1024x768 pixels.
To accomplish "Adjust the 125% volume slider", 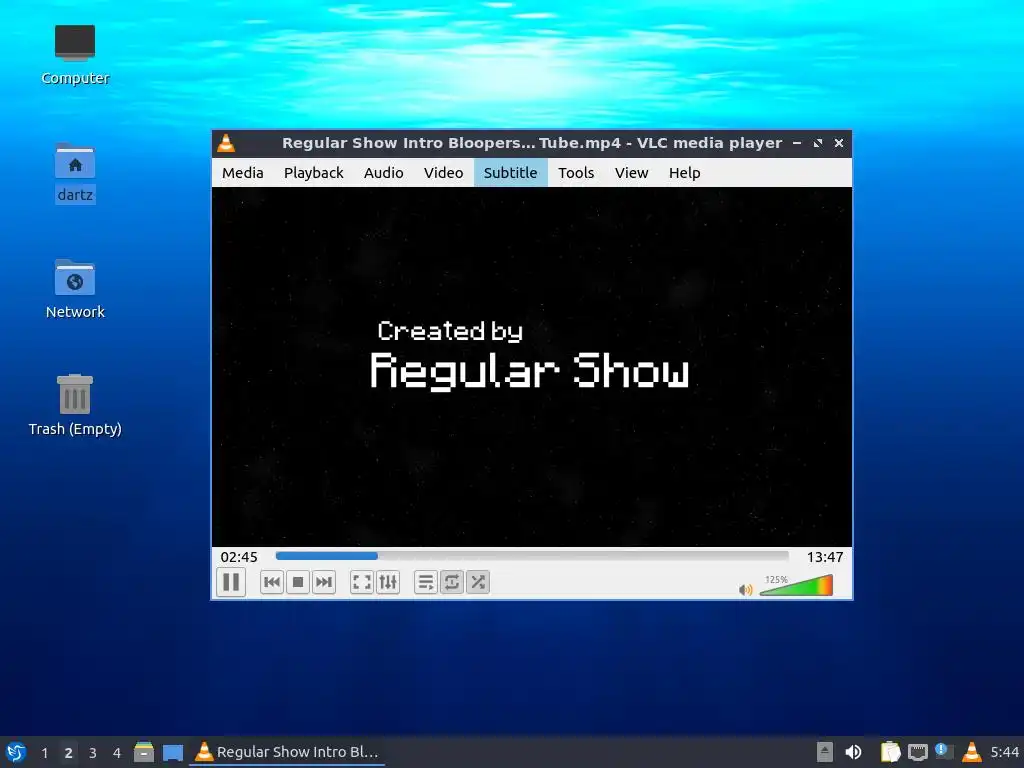I will (x=796, y=585).
